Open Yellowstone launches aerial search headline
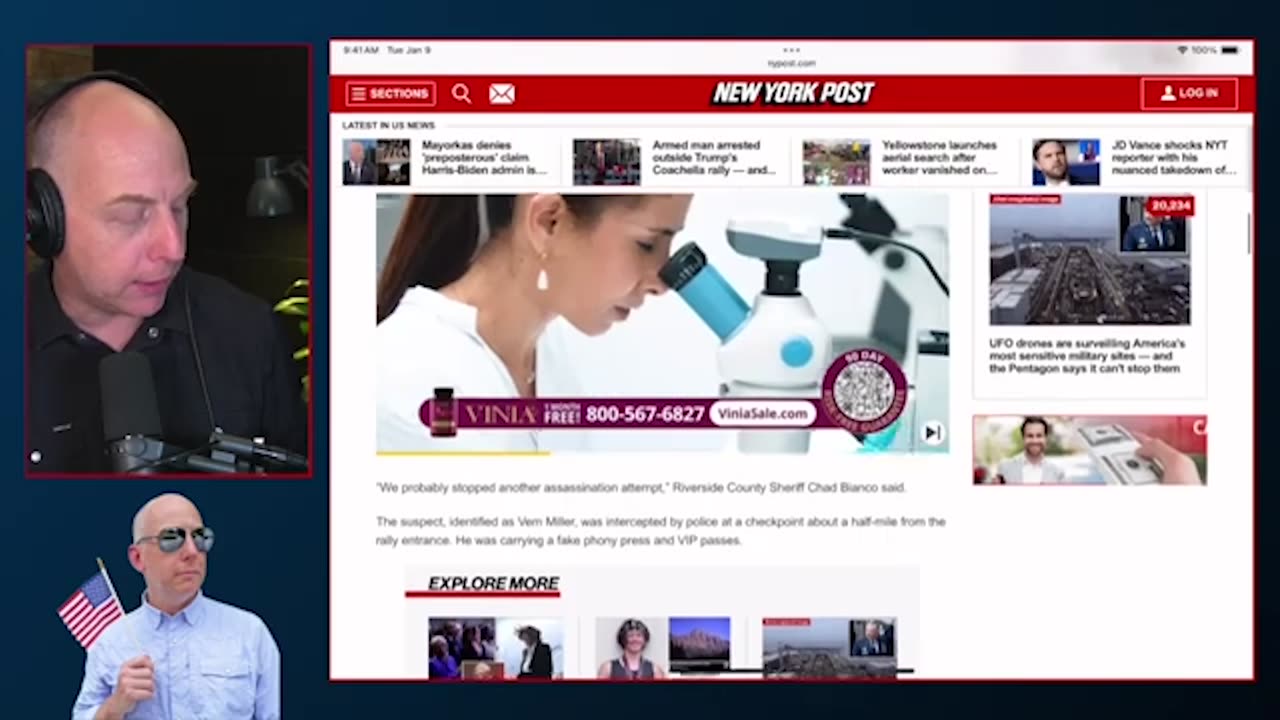This screenshot has height=720, width=1280. (x=939, y=158)
